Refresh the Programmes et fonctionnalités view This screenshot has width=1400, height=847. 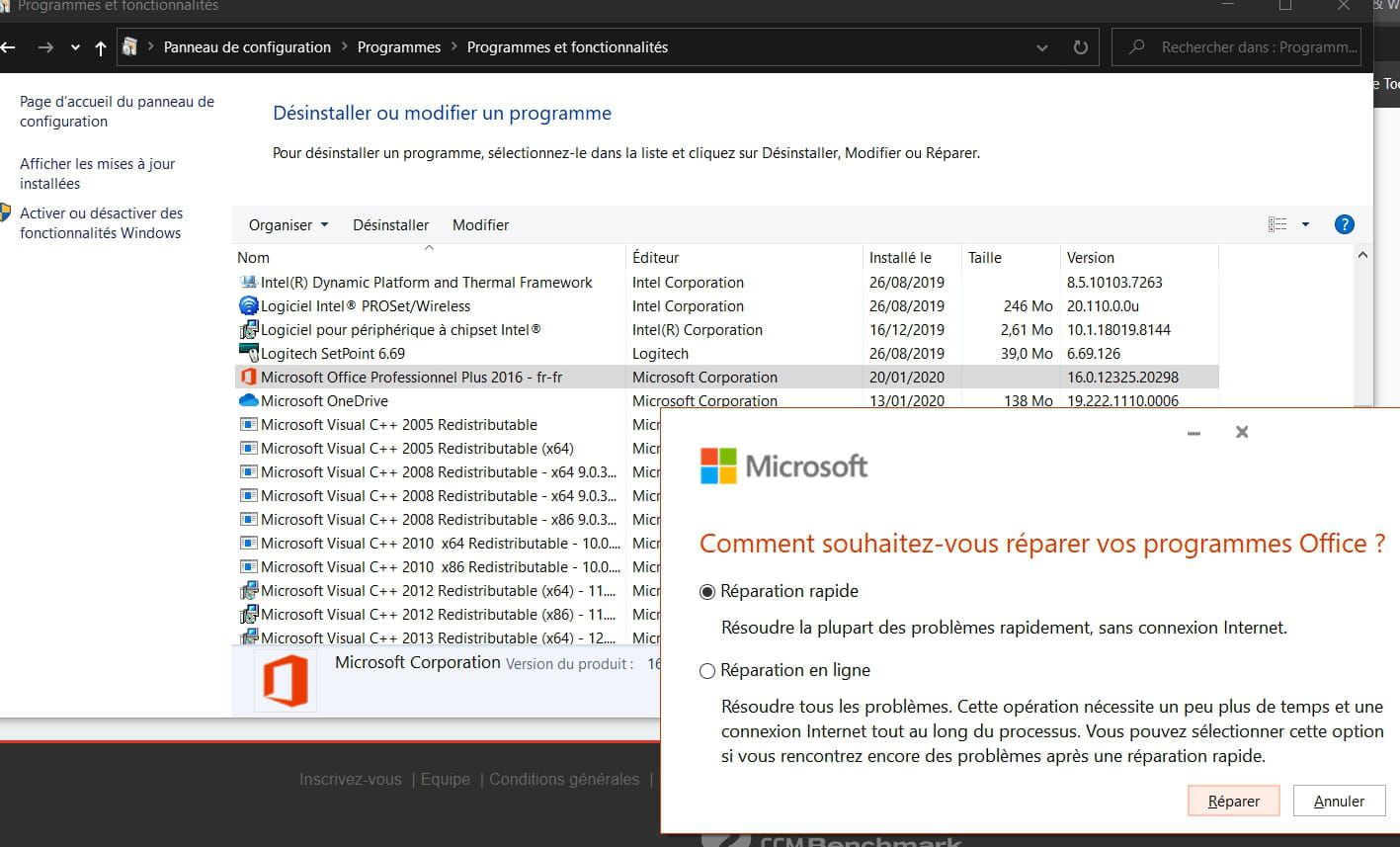point(1081,47)
